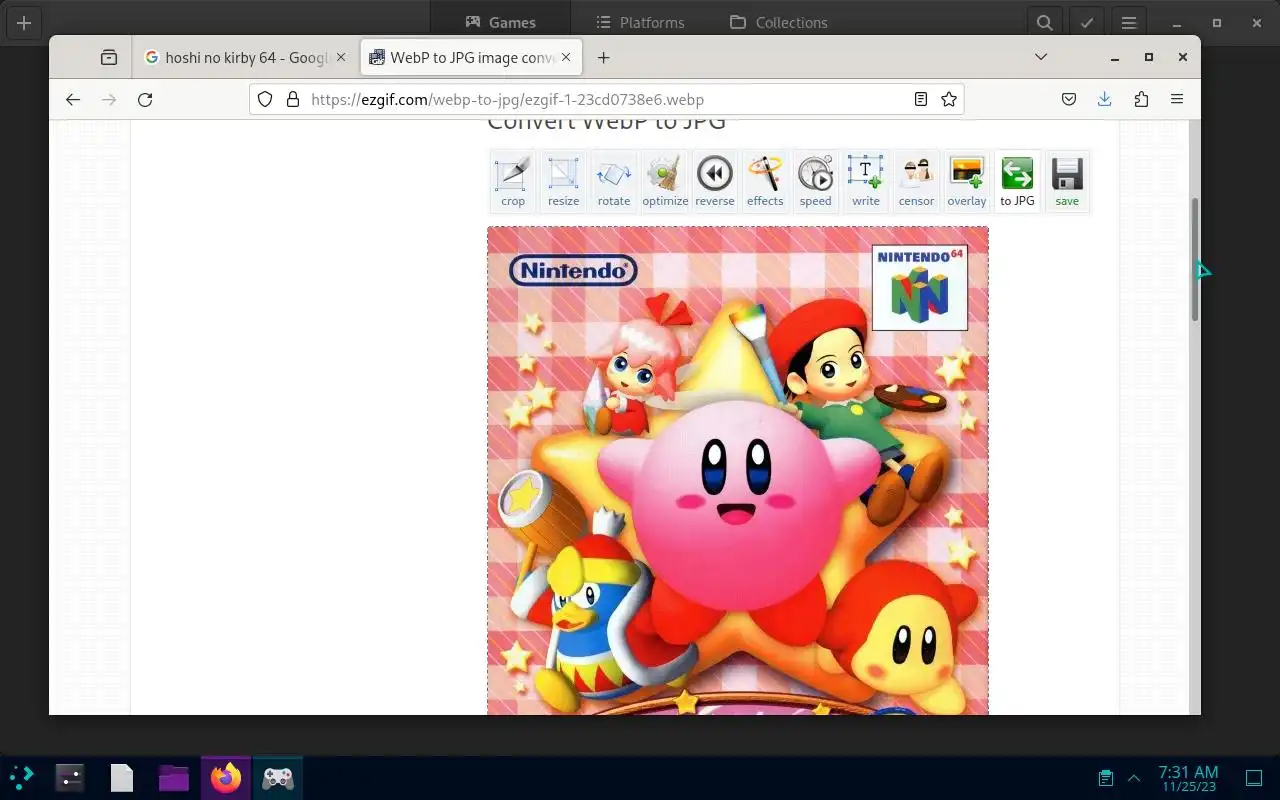The image size is (1280, 800).
Task: Show site security lock info
Action: 292,99
